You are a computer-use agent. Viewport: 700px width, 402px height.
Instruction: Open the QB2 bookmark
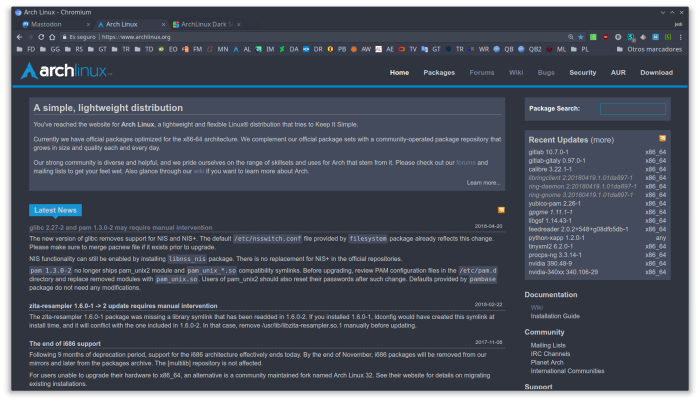[530, 50]
